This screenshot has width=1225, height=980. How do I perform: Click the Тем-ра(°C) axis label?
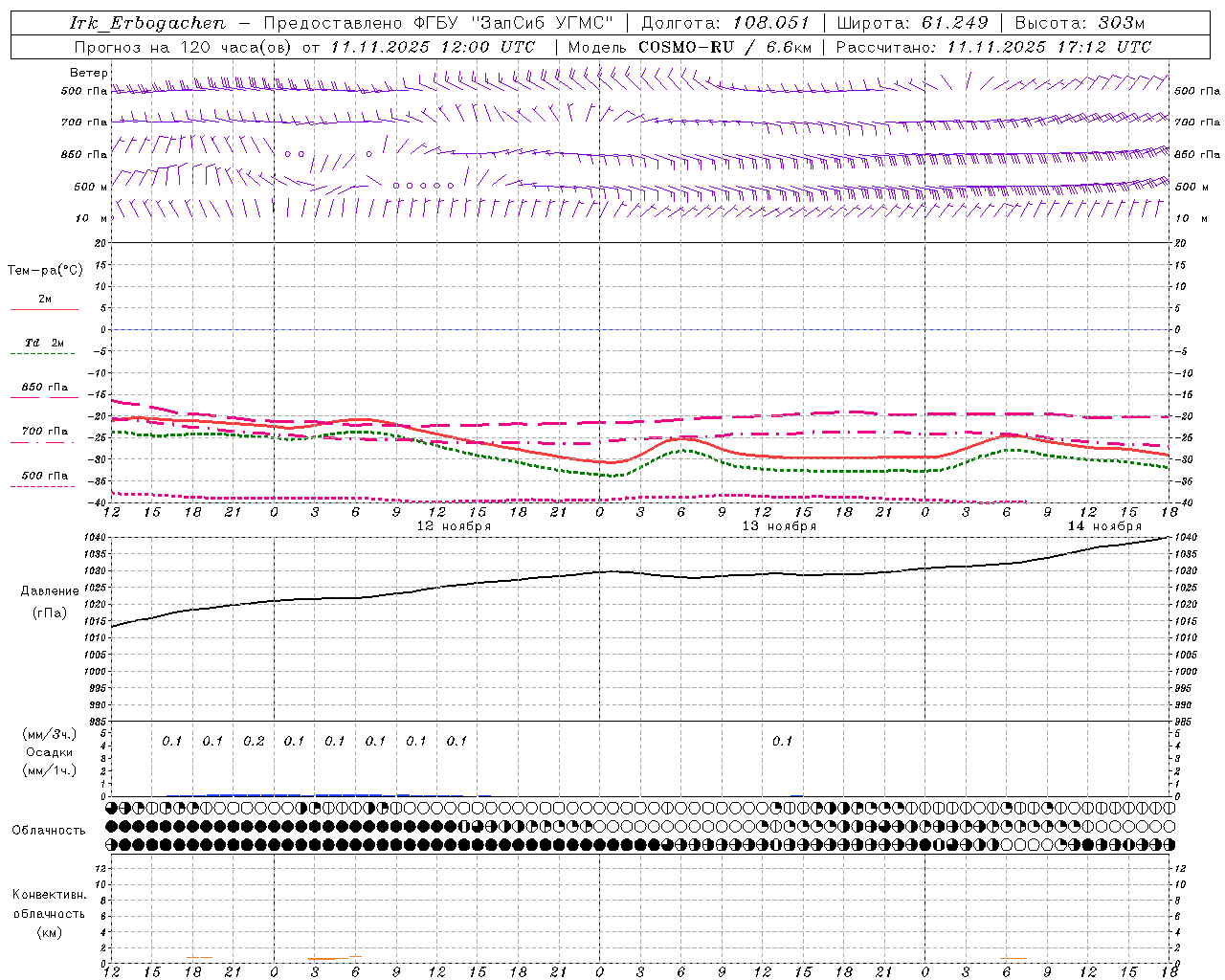coord(45,271)
